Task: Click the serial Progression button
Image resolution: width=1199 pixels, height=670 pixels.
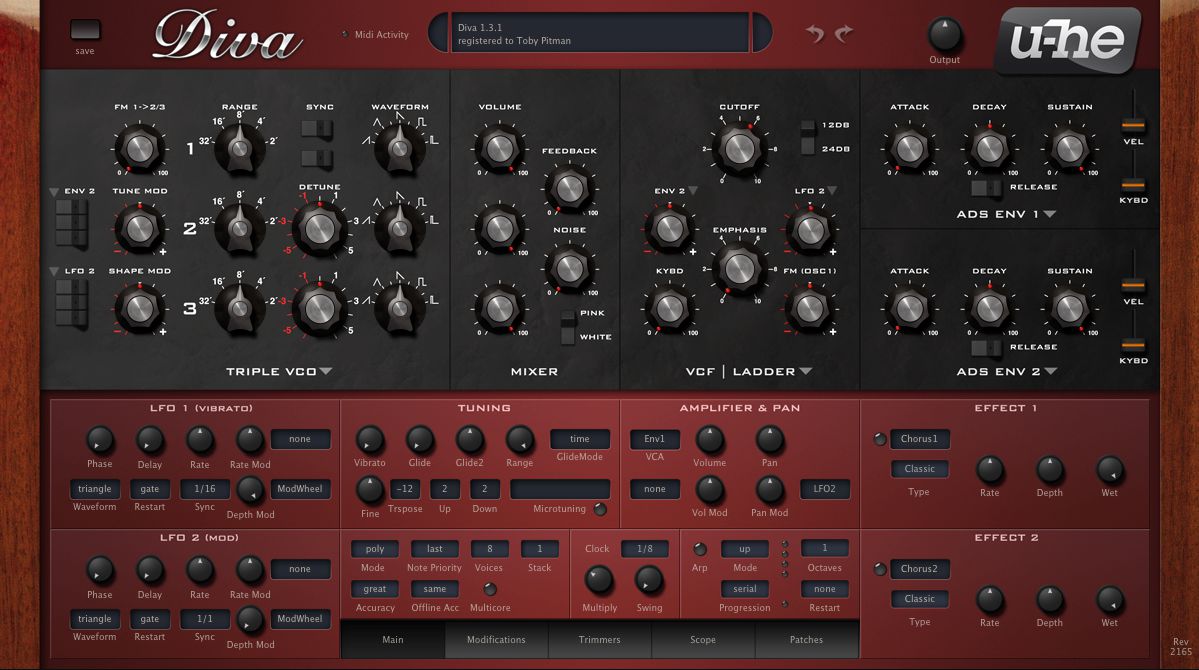Action: tap(745, 589)
